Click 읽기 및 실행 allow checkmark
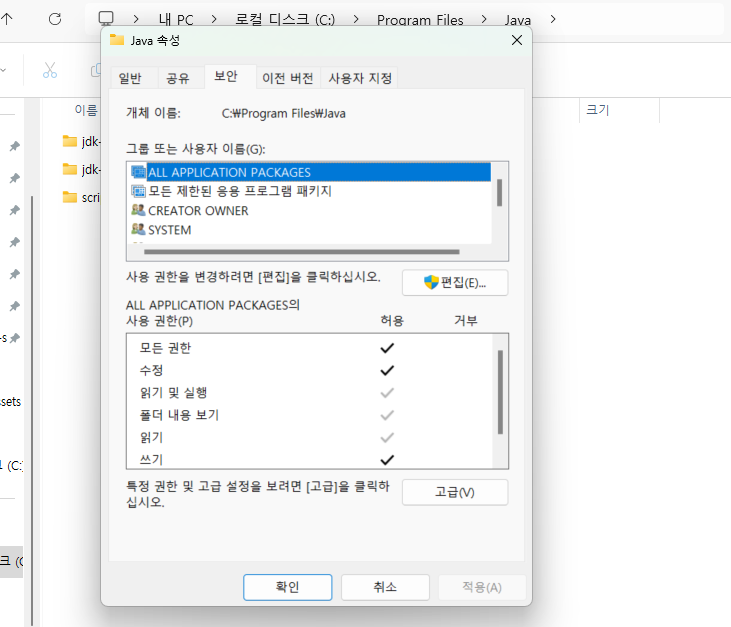Viewport: 731px width, 627px height. pyautogui.click(x=387, y=393)
